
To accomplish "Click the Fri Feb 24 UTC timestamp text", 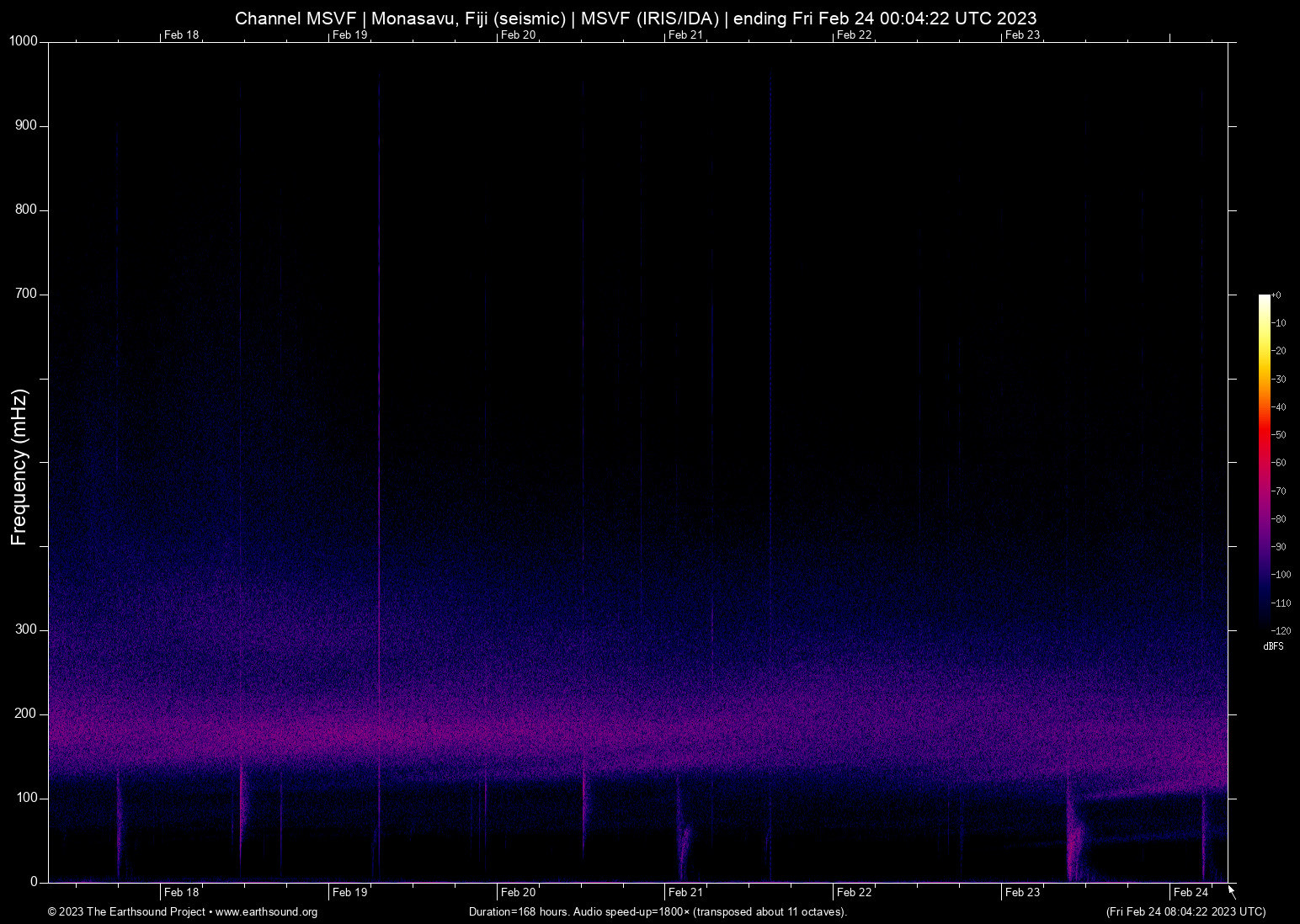I will coord(1185,912).
